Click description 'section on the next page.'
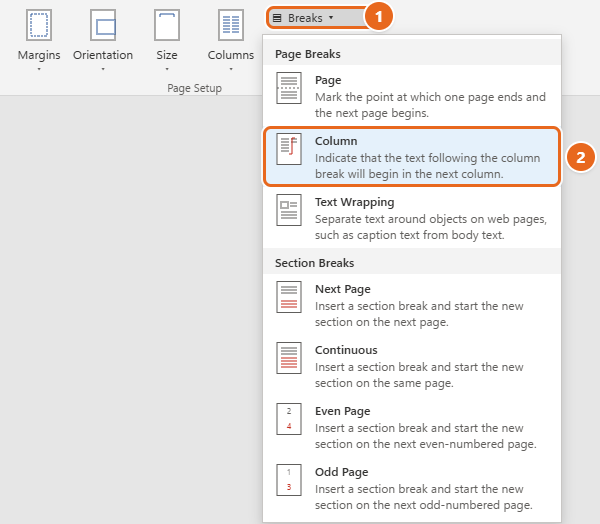This screenshot has height=524, width=600. tap(382, 322)
